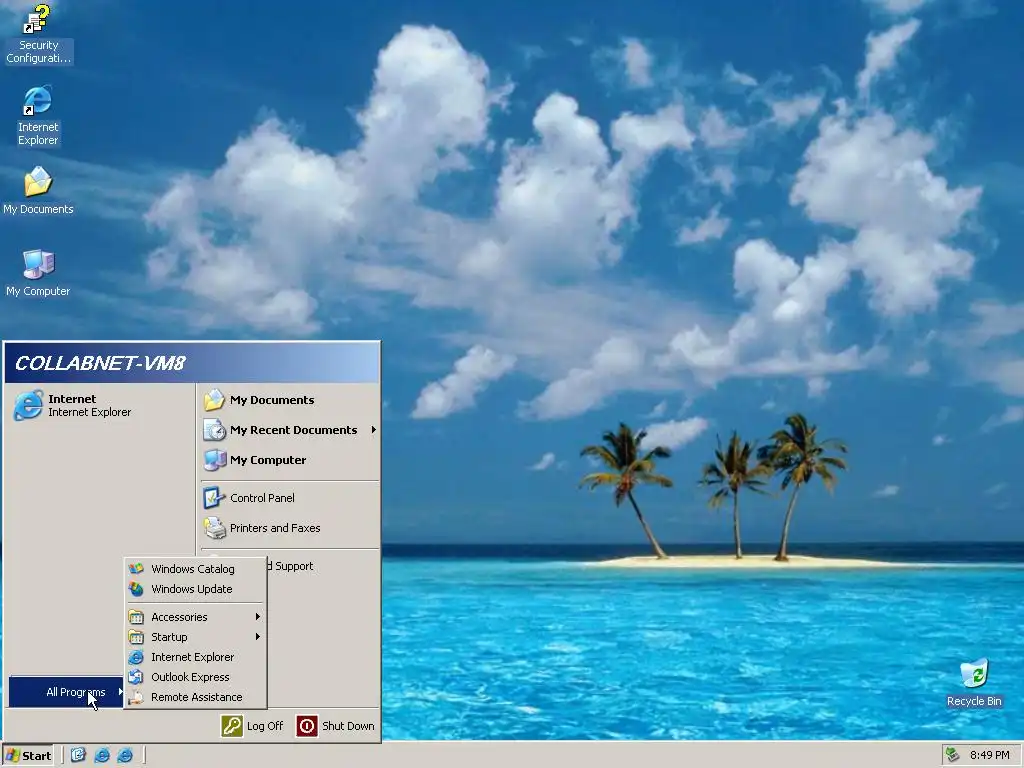Click the My Documents label in Start menu

[x=272, y=400]
